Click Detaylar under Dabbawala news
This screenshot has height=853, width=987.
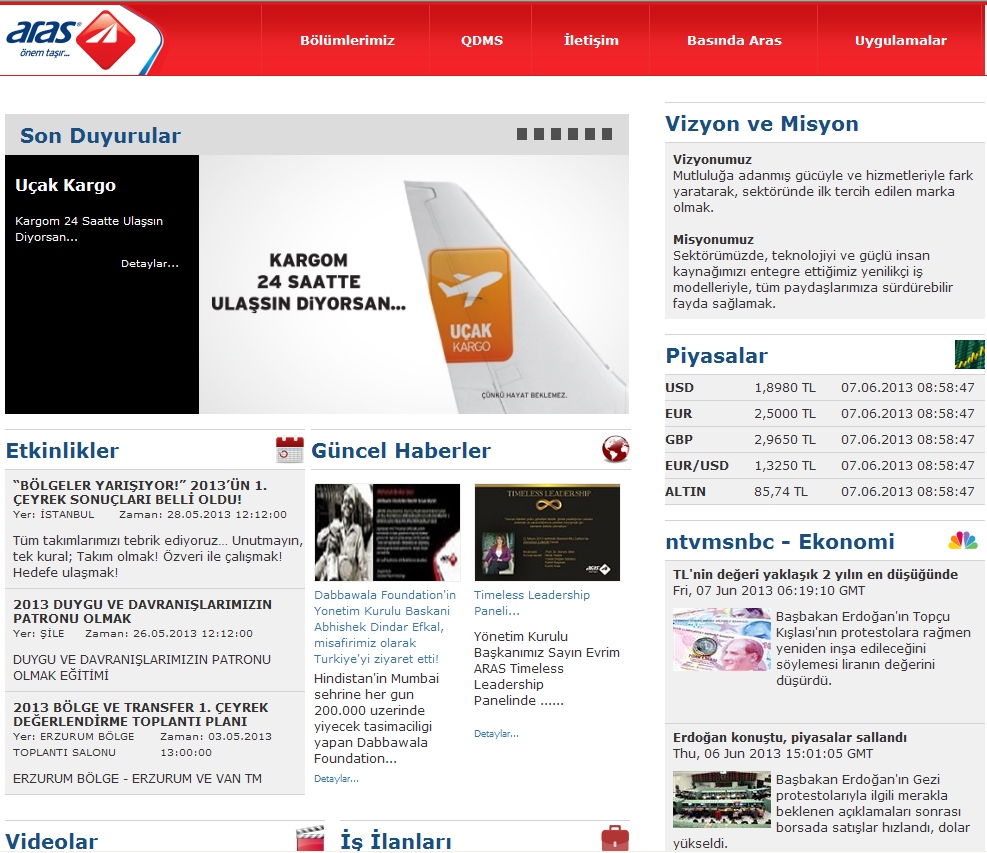tap(336, 779)
